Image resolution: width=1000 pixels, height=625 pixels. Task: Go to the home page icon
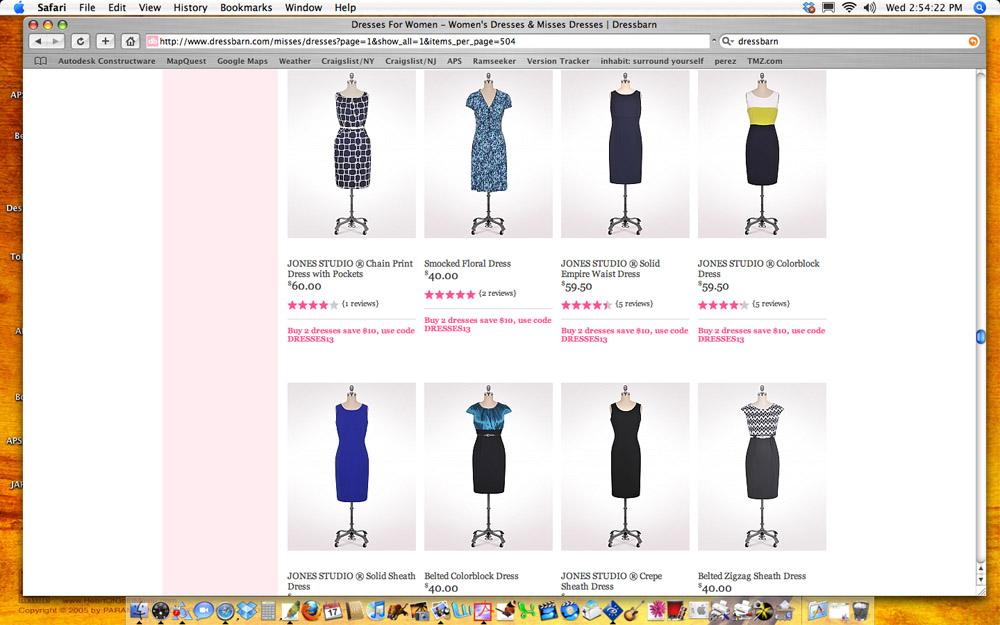pos(131,41)
